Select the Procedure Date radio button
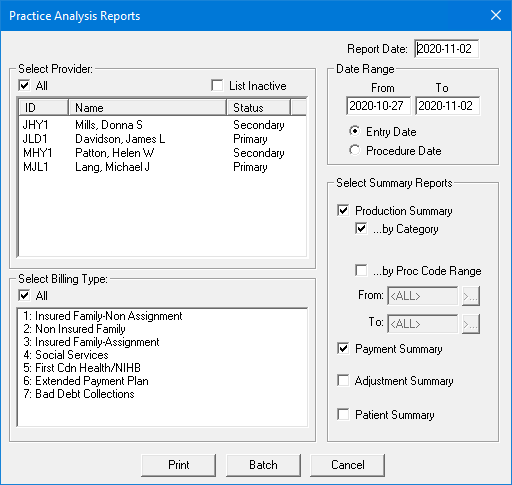The height and width of the screenshot is (485, 512). tap(355, 150)
